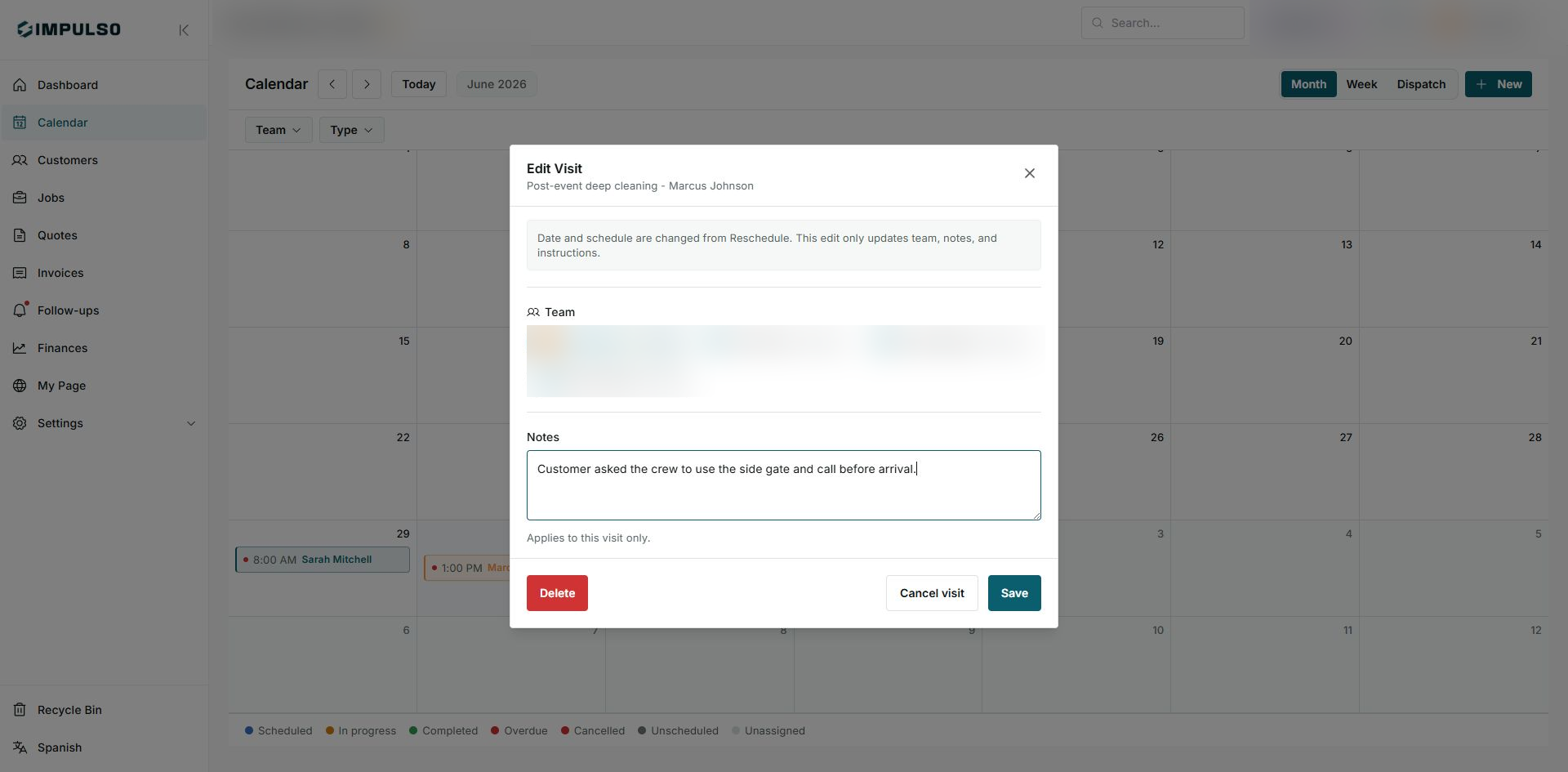Click the New button

click(1499, 84)
